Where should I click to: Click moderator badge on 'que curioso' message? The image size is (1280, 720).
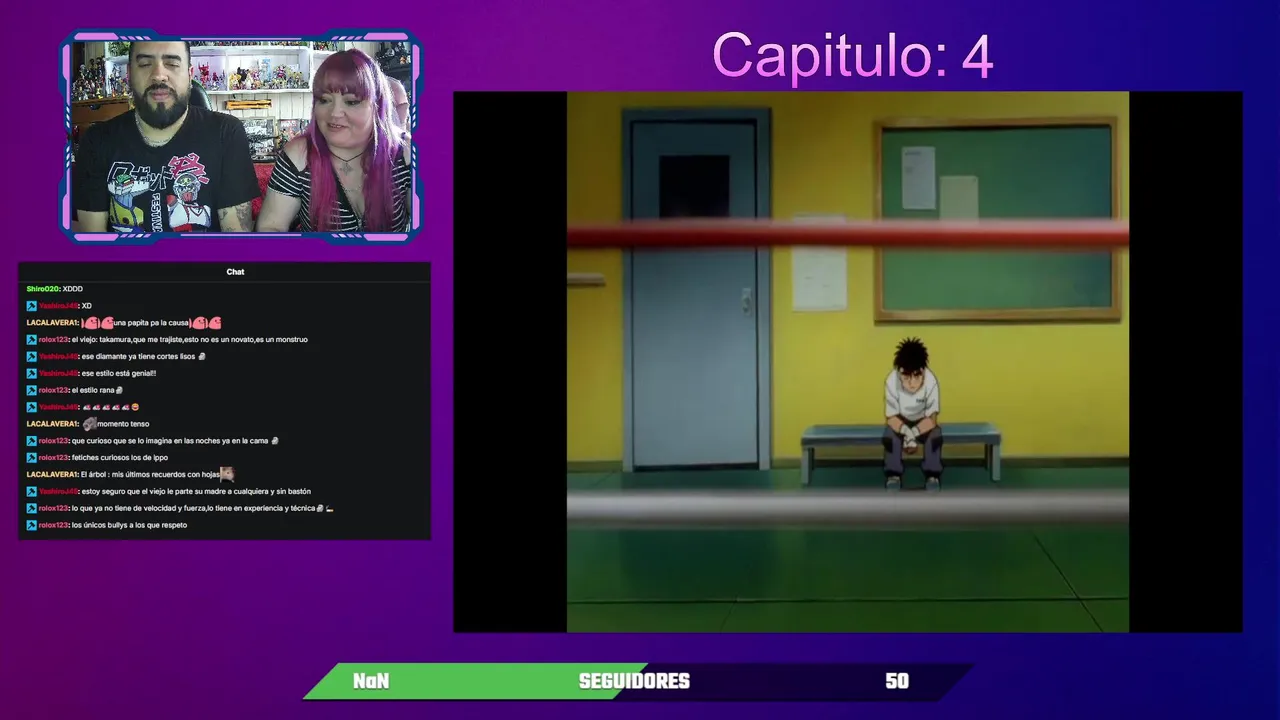31,441
